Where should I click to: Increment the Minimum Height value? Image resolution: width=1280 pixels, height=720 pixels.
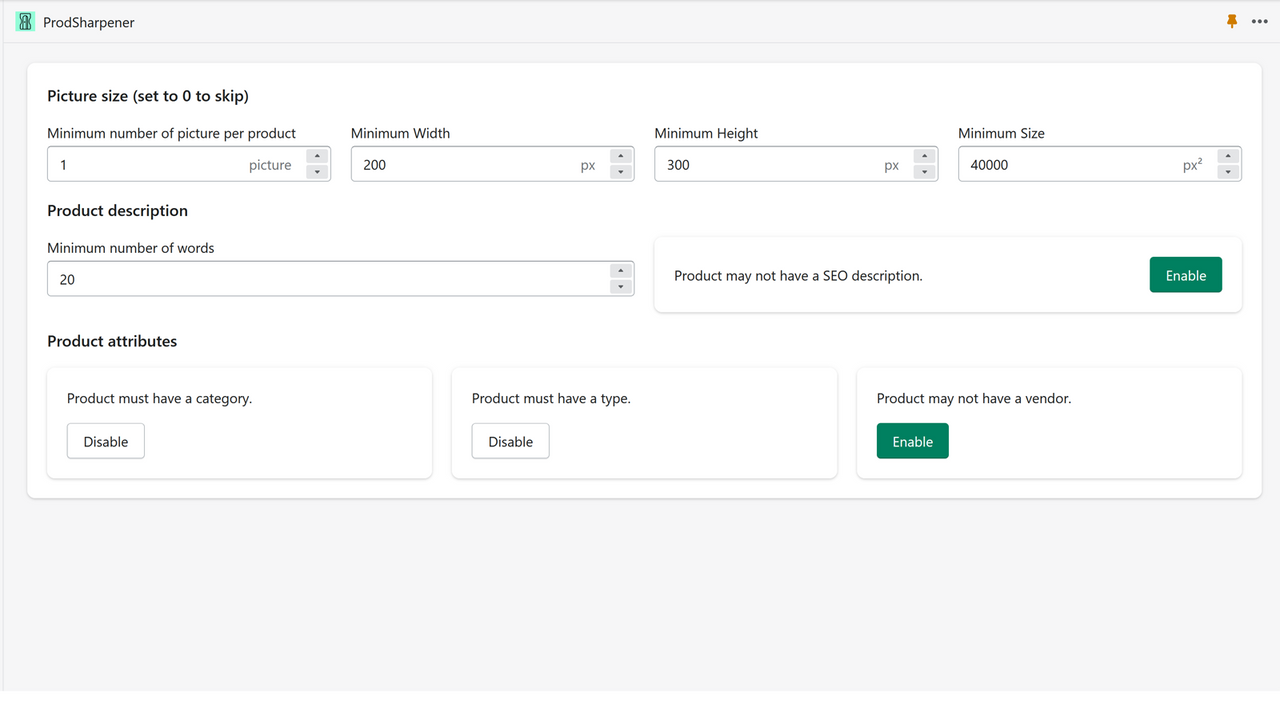point(925,156)
